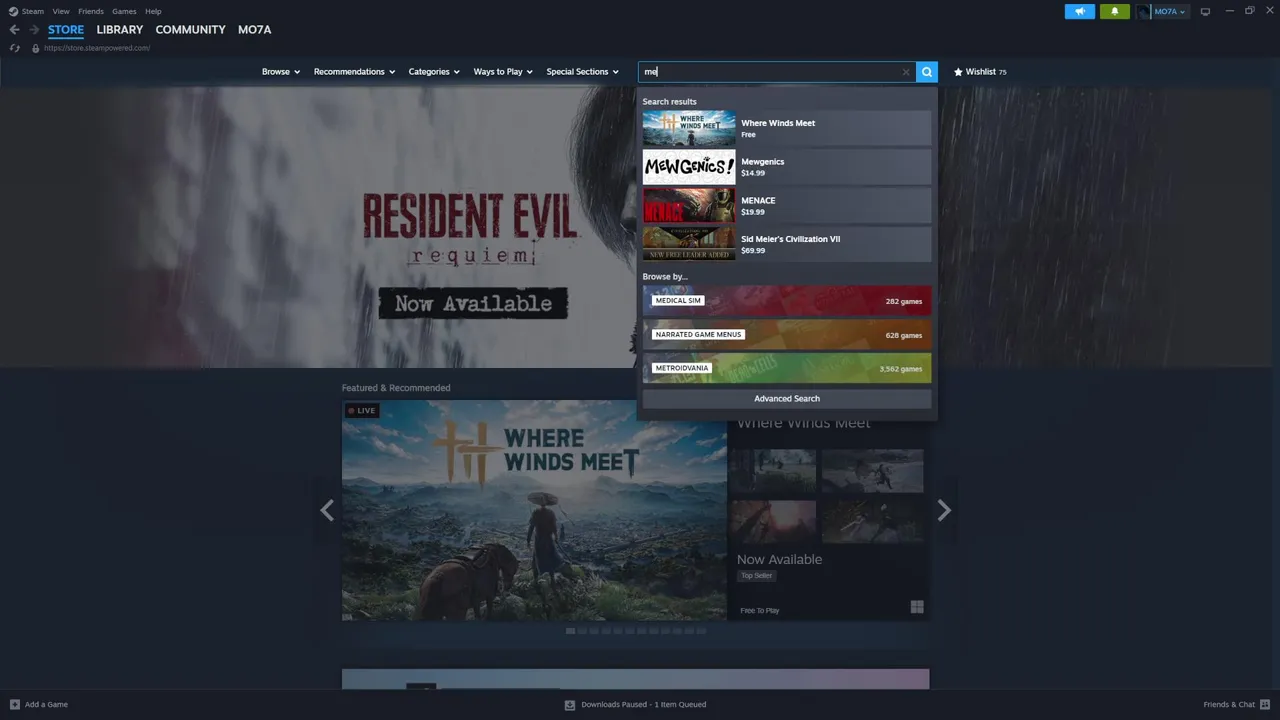1280x720 pixels.
Task: Click the Add a Game plus icon
Action: click(x=14, y=704)
